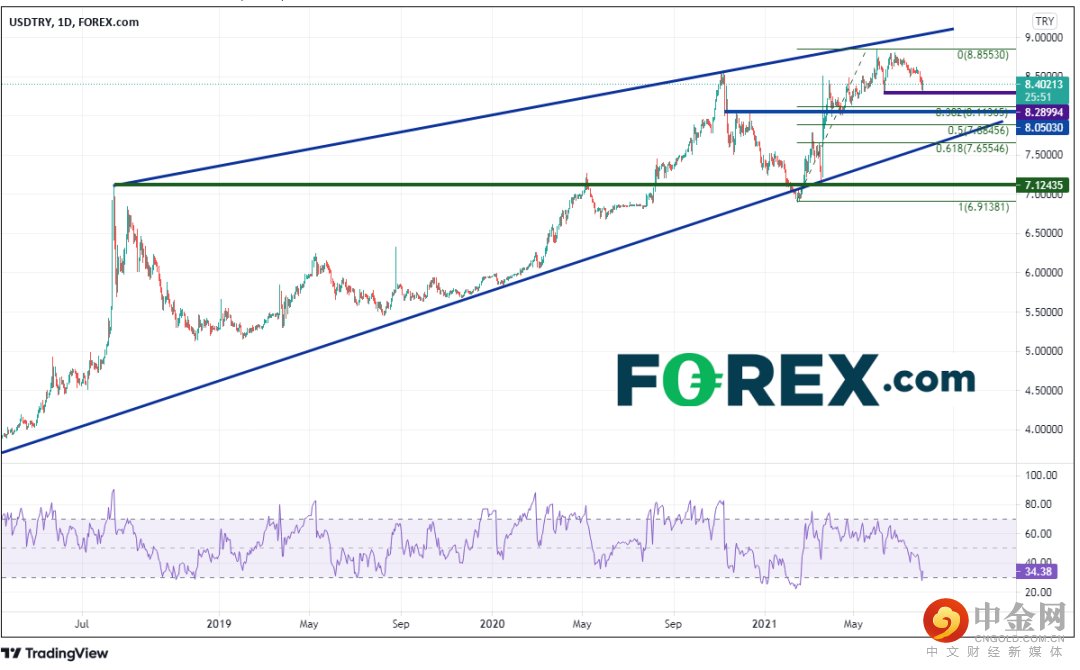1080x670 pixels.
Task: Click the 20.00 RSI axis value
Action: point(1039,592)
